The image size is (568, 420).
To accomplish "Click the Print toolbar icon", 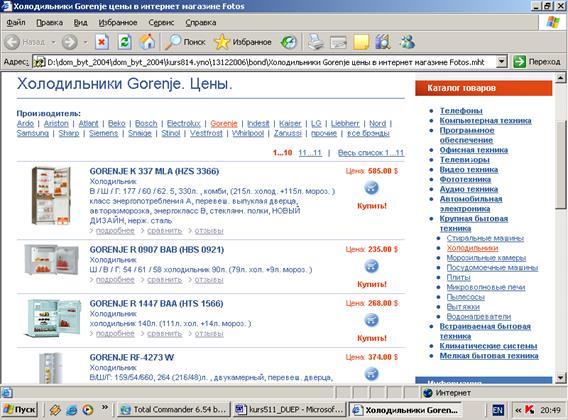I will (x=316, y=42).
